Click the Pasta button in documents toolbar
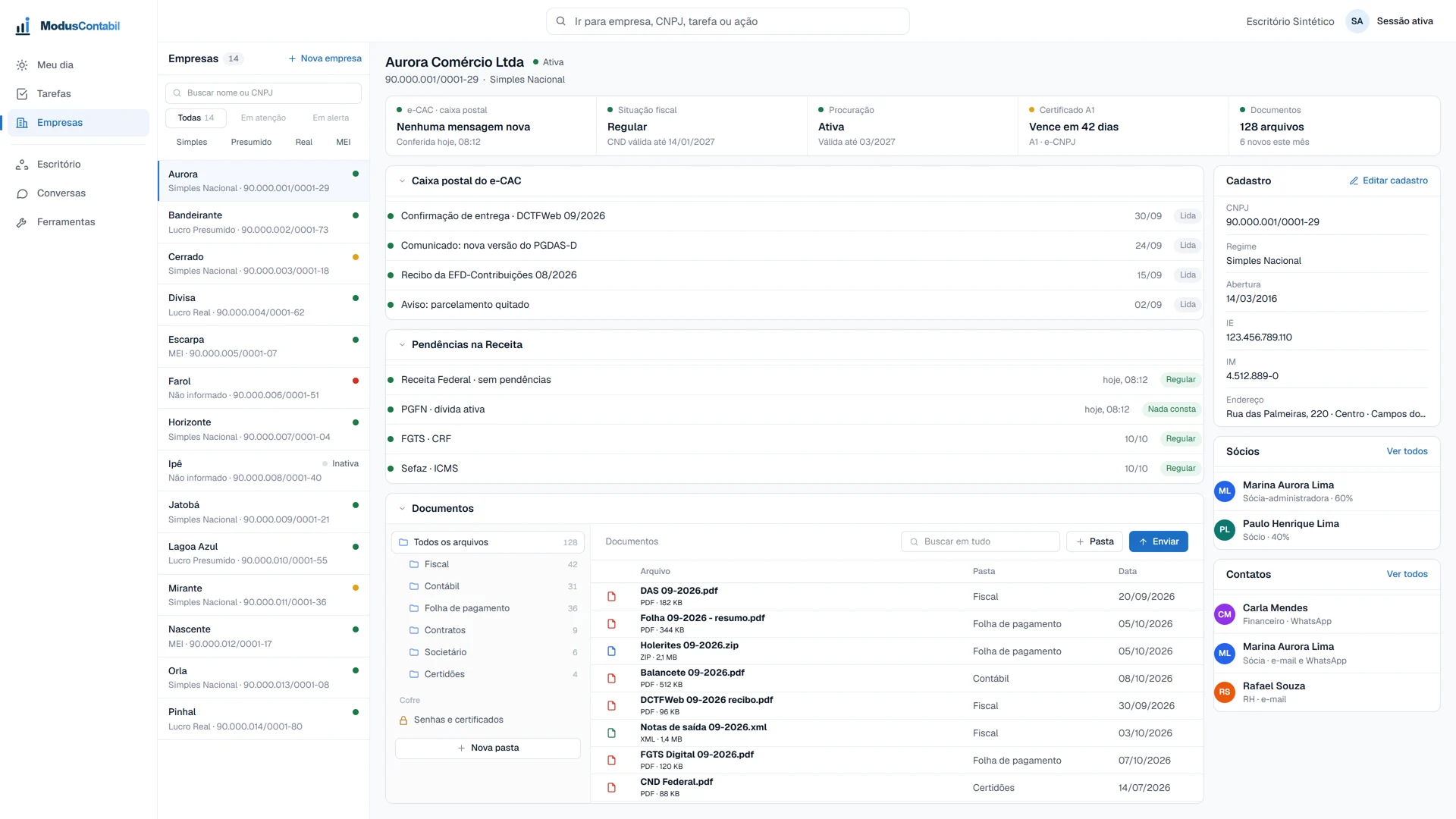1456x819 pixels. pyautogui.click(x=1094, y=541)
